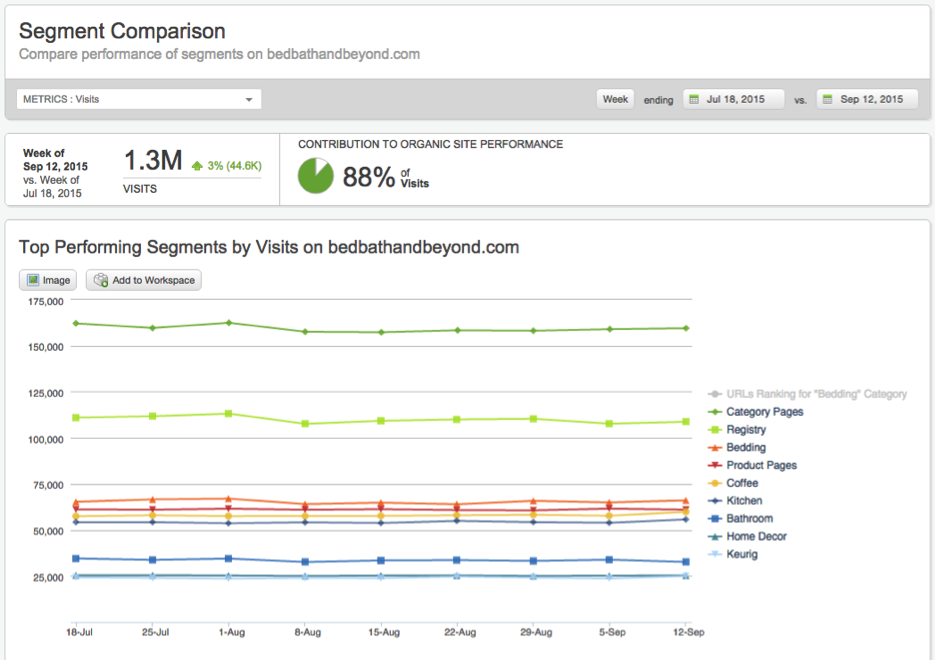This screenshot has height=661, width=936.
Task: Open the Sep 12, 2015 date picker
Action: point(867,99)
